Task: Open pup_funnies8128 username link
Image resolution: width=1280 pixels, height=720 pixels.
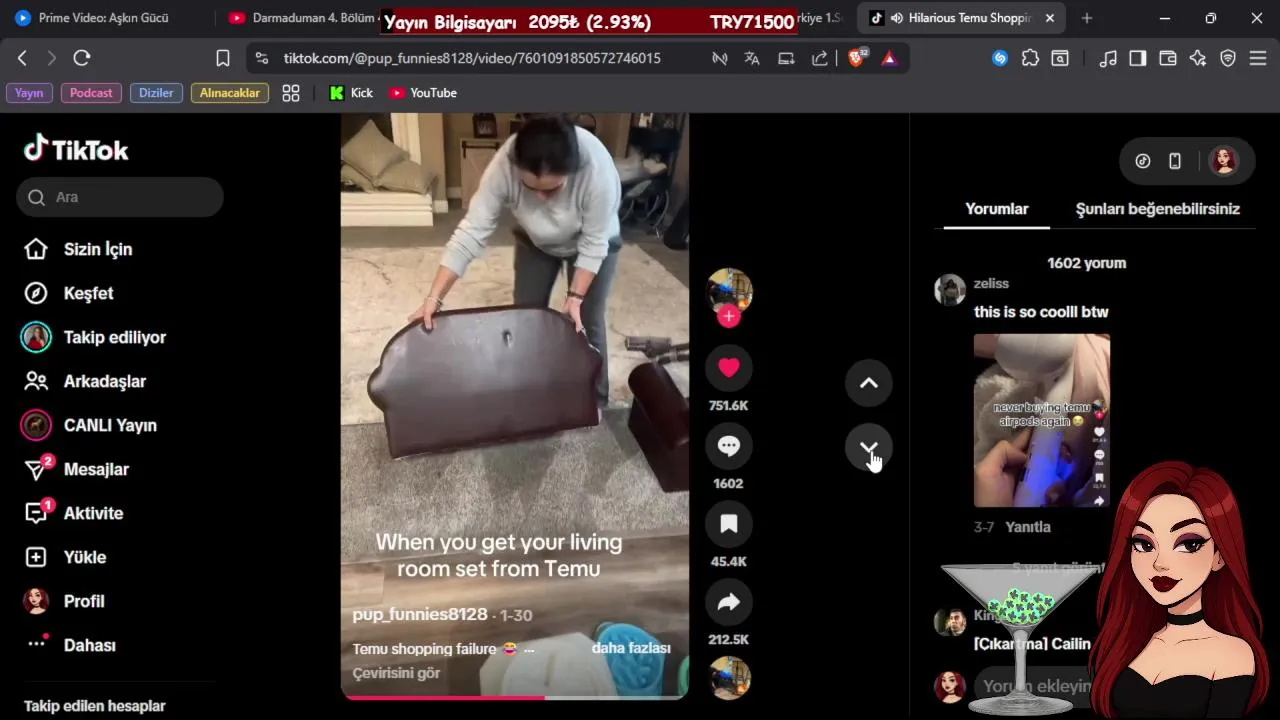Action: 420,615
